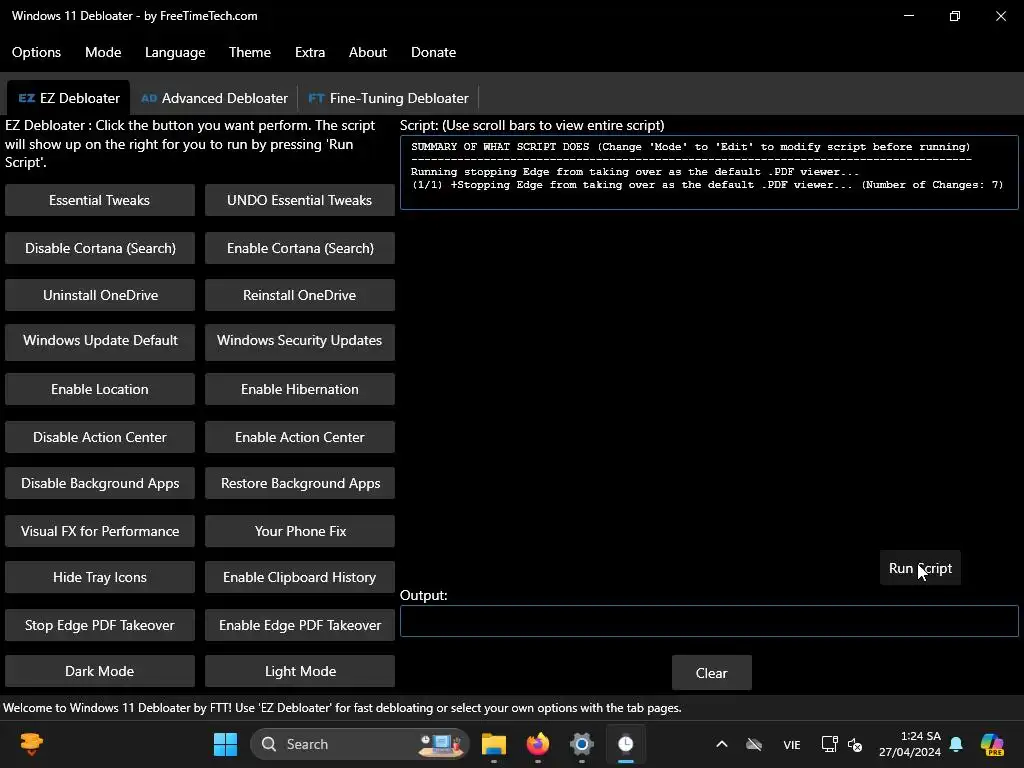Click Windows Update Default button

click(99, 342)
